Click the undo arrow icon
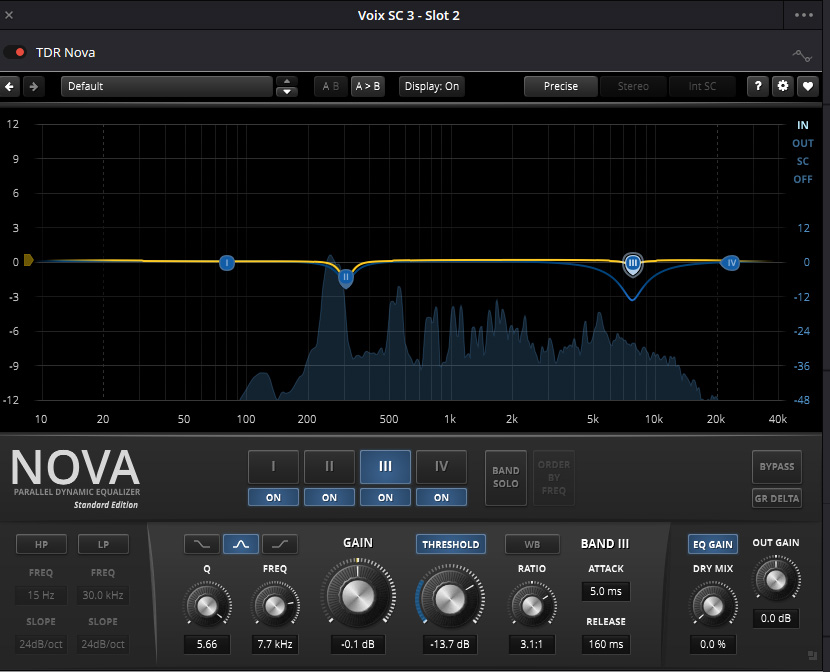Screen dimensions: 830x672 [11, 86]
